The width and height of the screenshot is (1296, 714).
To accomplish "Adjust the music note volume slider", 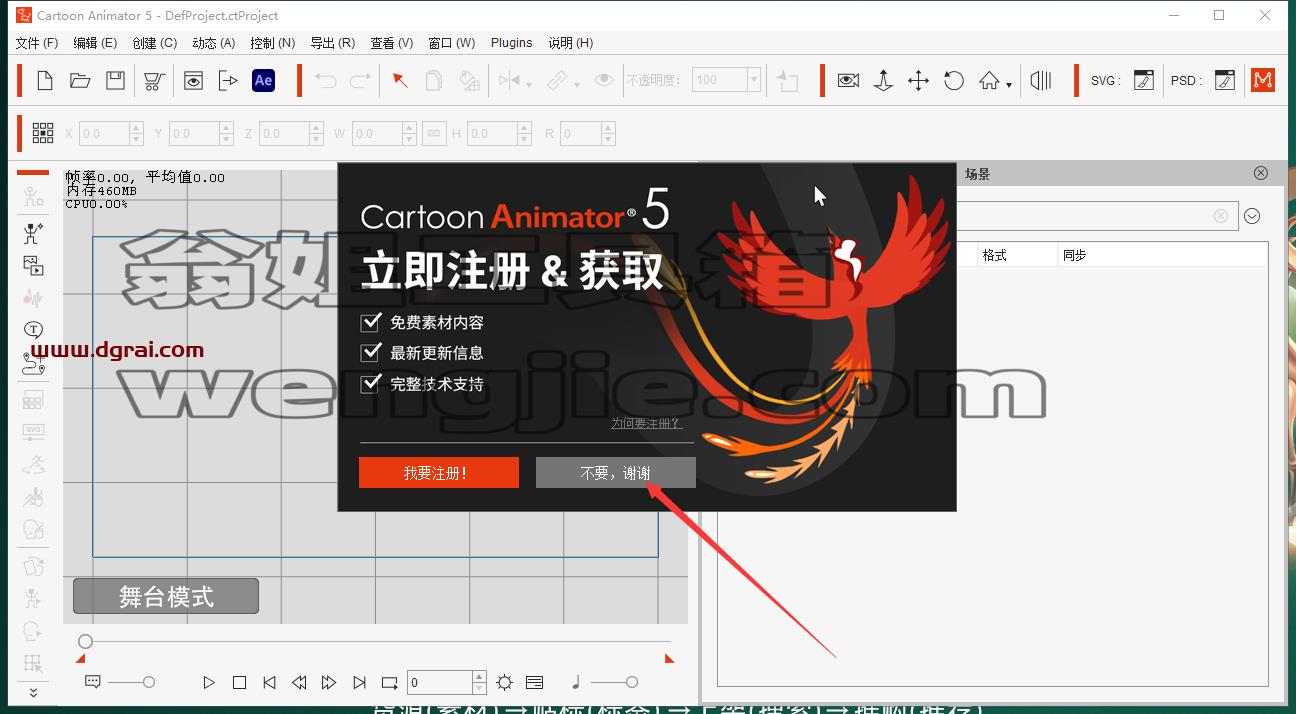I will click(x=631, y=682).
